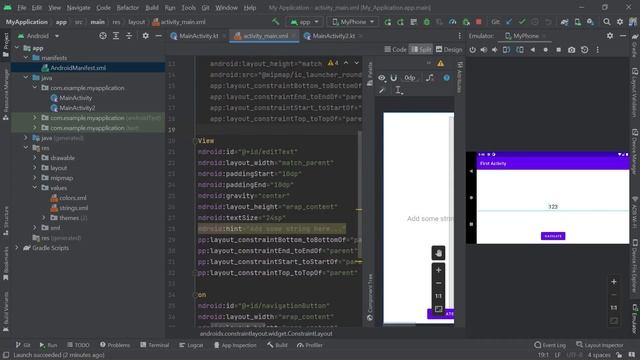Viewport: 640px width, 360px height.
Task: Open the Android project view dropdown
Action: 39,36
